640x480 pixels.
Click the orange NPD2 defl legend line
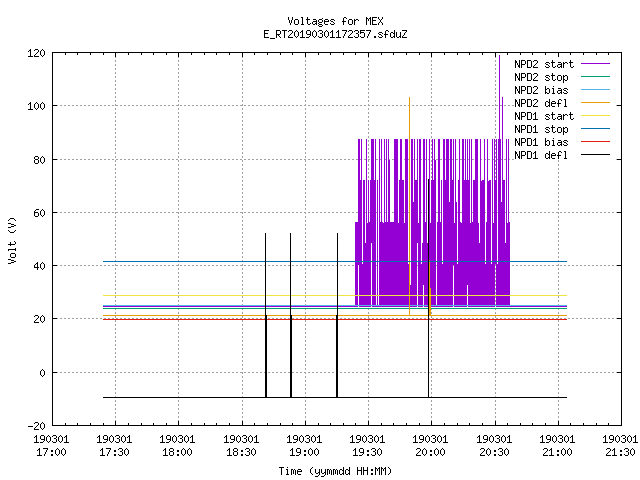(595, 102)
